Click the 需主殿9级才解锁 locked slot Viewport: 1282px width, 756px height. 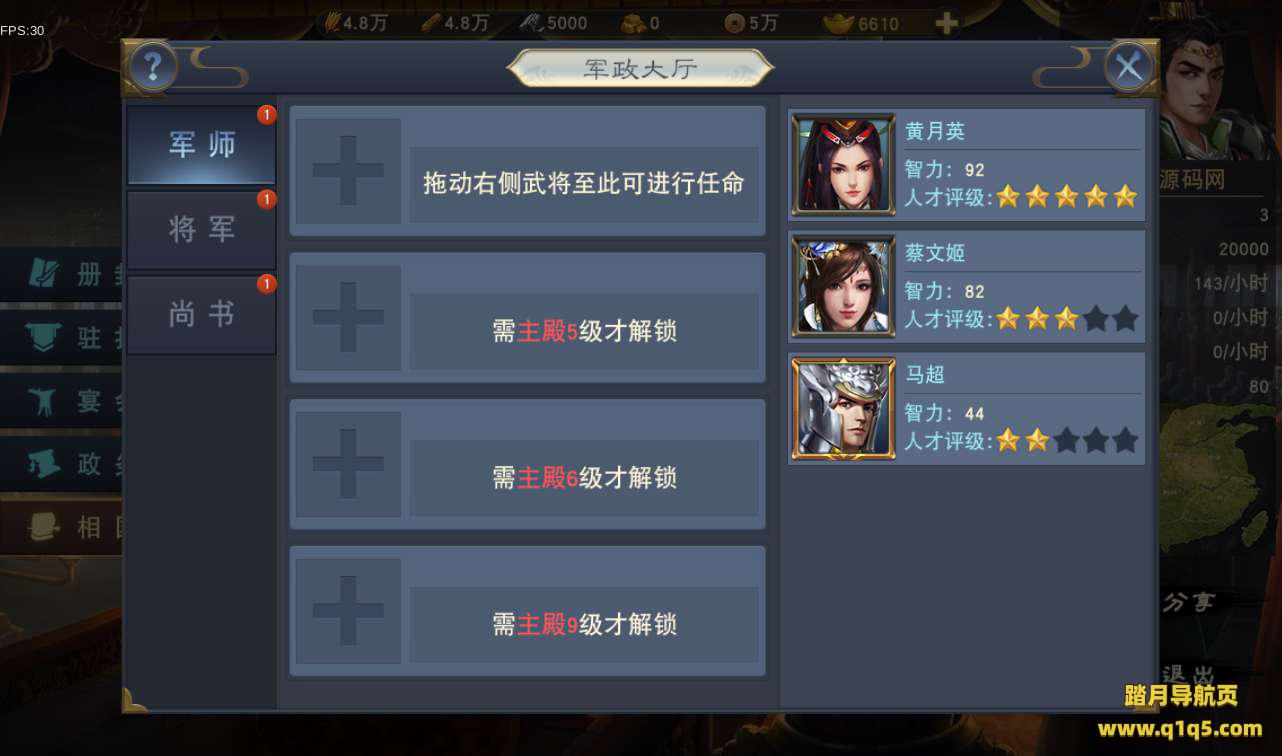528,611
